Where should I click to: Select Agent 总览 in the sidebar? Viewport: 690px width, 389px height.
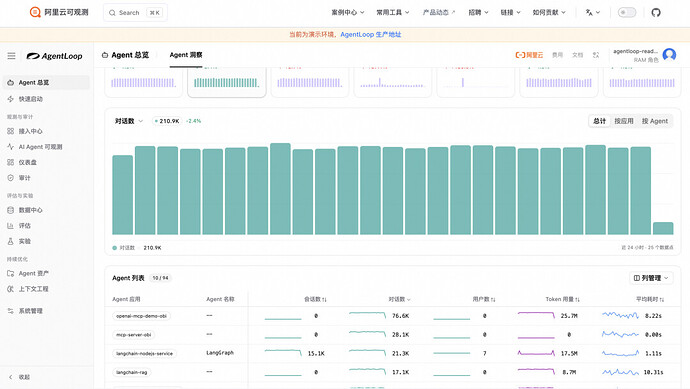coord(46,82)
